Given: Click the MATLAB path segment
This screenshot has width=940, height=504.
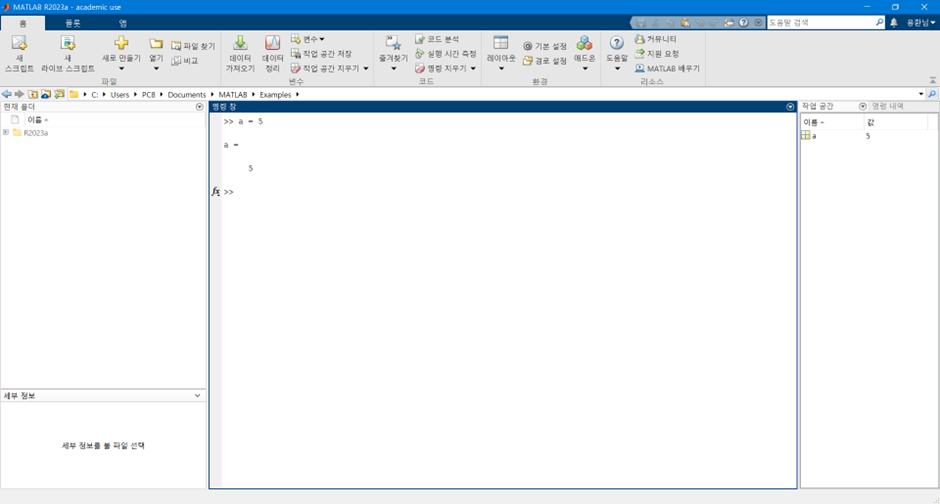Looking at the screenshot, I should coord(233,95).
